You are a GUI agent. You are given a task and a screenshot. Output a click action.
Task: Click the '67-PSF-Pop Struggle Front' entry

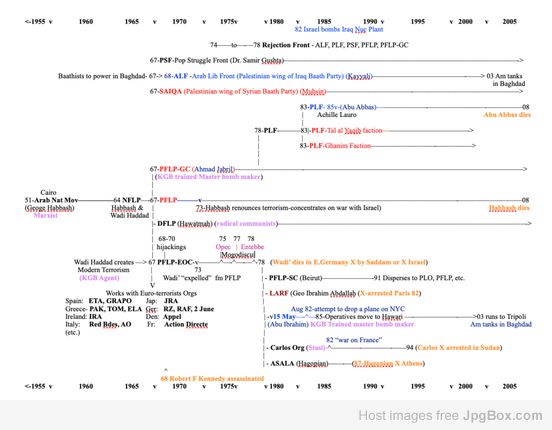[x=189, y=61]
